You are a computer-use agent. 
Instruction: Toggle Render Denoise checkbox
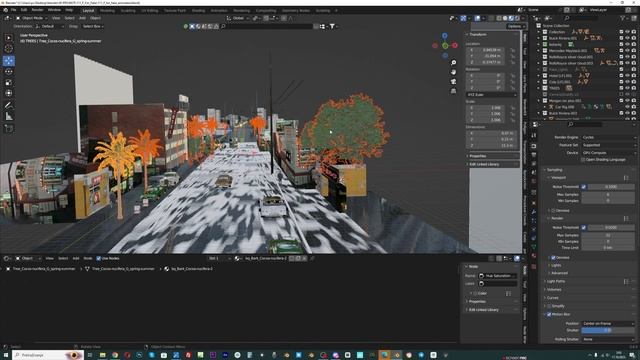[x=553, y=258]
